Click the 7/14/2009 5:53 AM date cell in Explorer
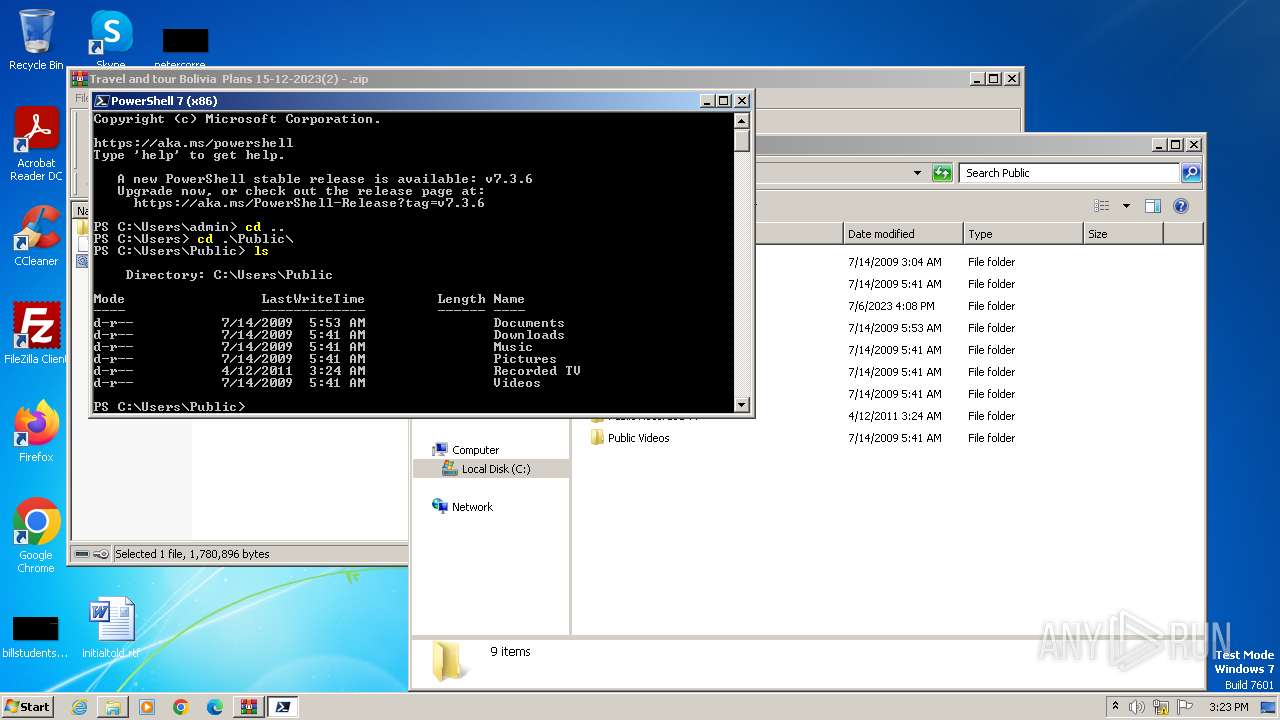1280x720 pixels. coord(894,328)
